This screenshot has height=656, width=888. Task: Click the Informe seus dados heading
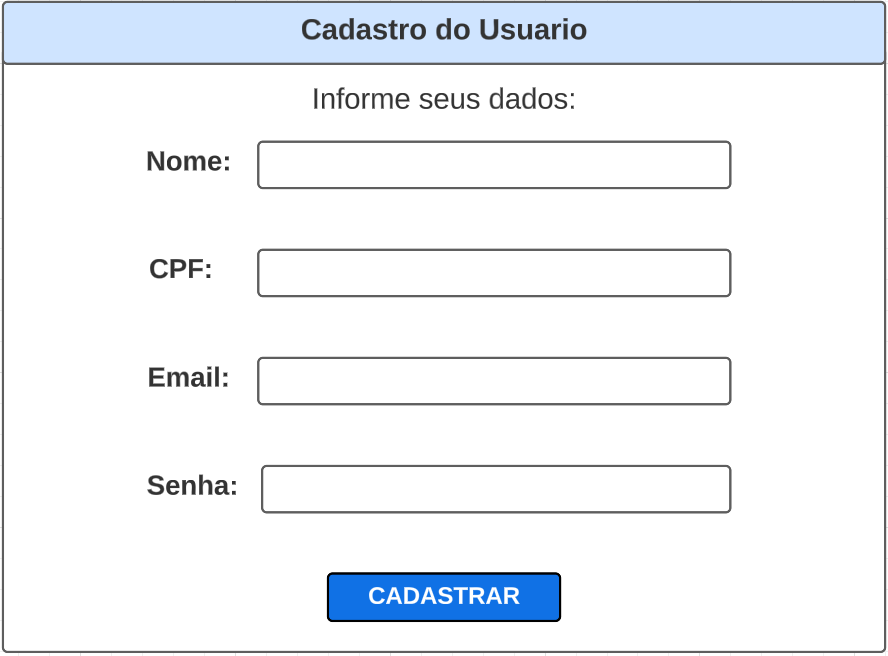(444, 98)
